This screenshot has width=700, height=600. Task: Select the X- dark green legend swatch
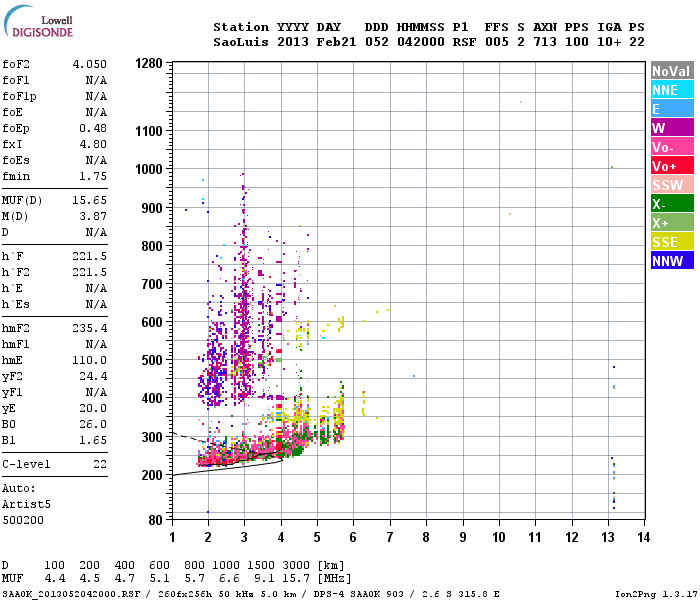tap(672, 204)
